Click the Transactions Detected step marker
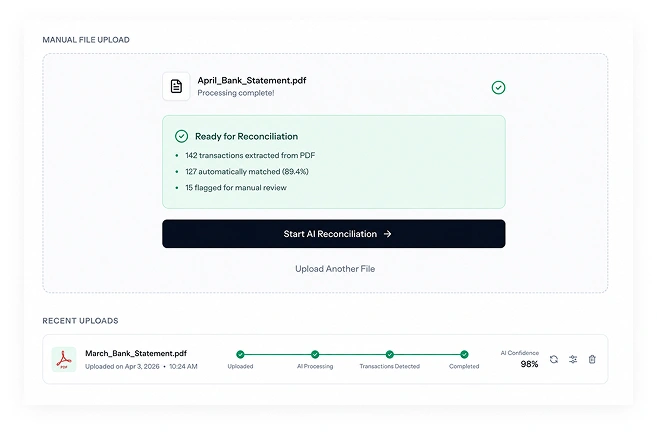This screenshot has width=657, height=433. pos(390,354)
